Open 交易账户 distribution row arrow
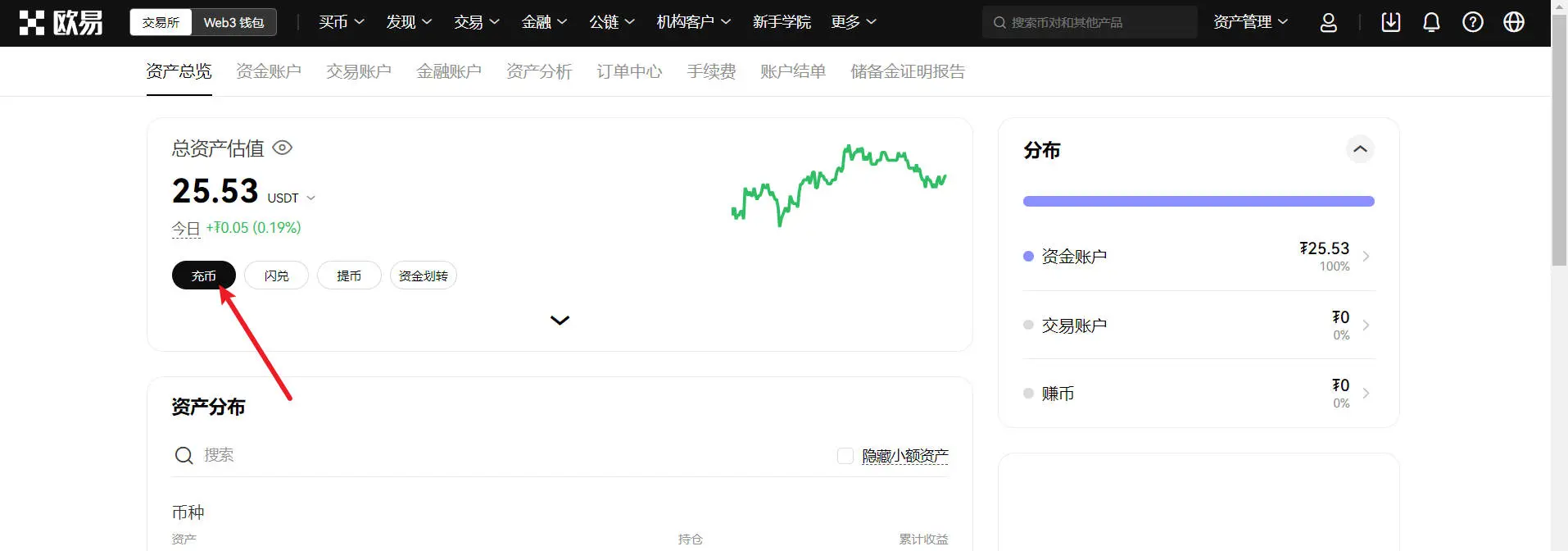The height and width of the screenshot is (551, 1568). 1366,326
